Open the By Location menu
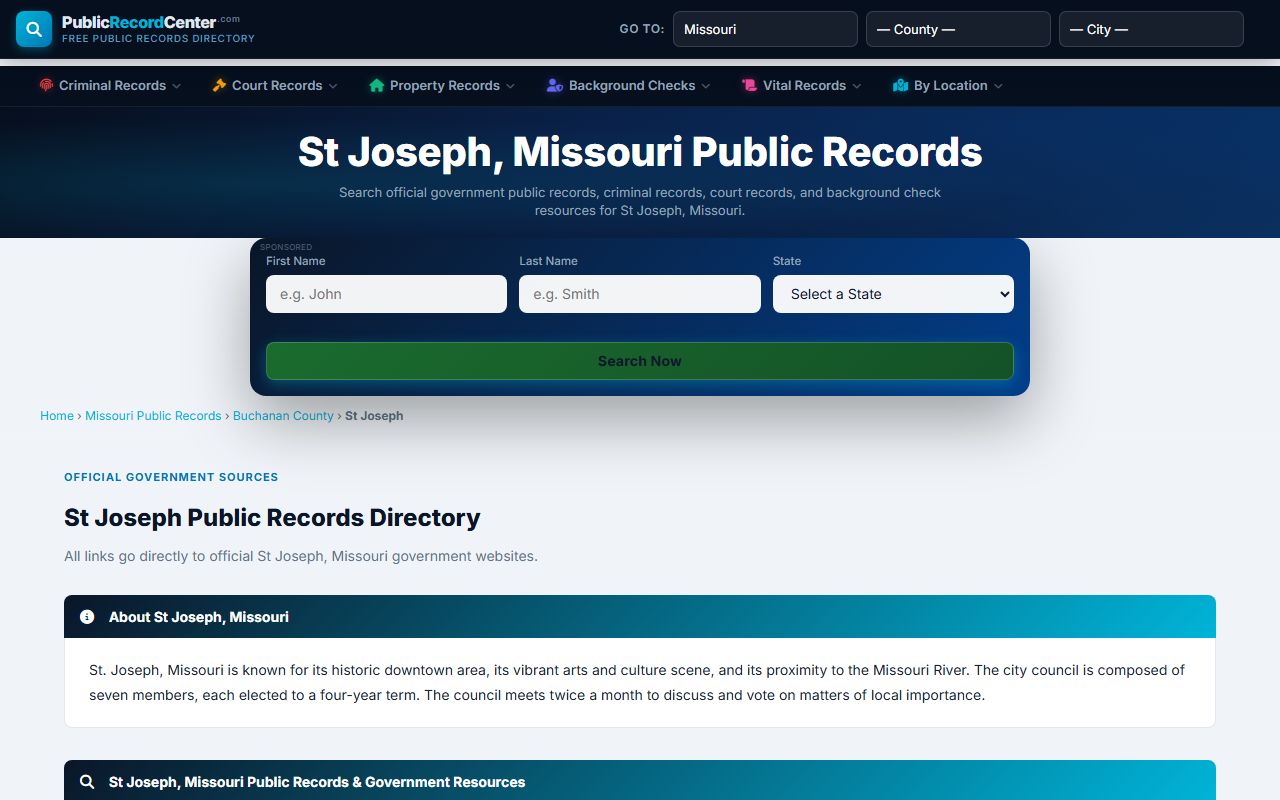This screenshot has height=800, width=1280. pos(948,86)
